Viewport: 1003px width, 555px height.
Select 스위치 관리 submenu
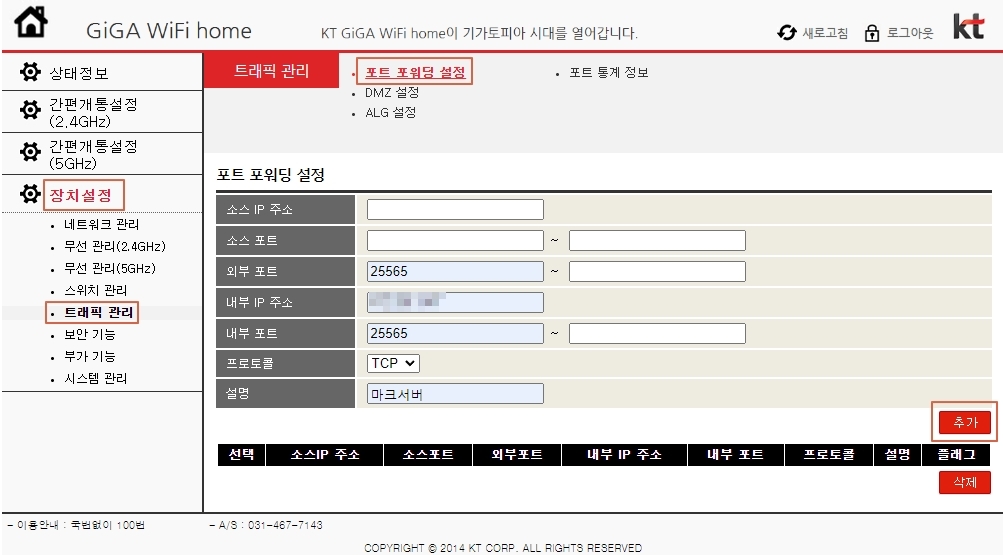[95, 290]
